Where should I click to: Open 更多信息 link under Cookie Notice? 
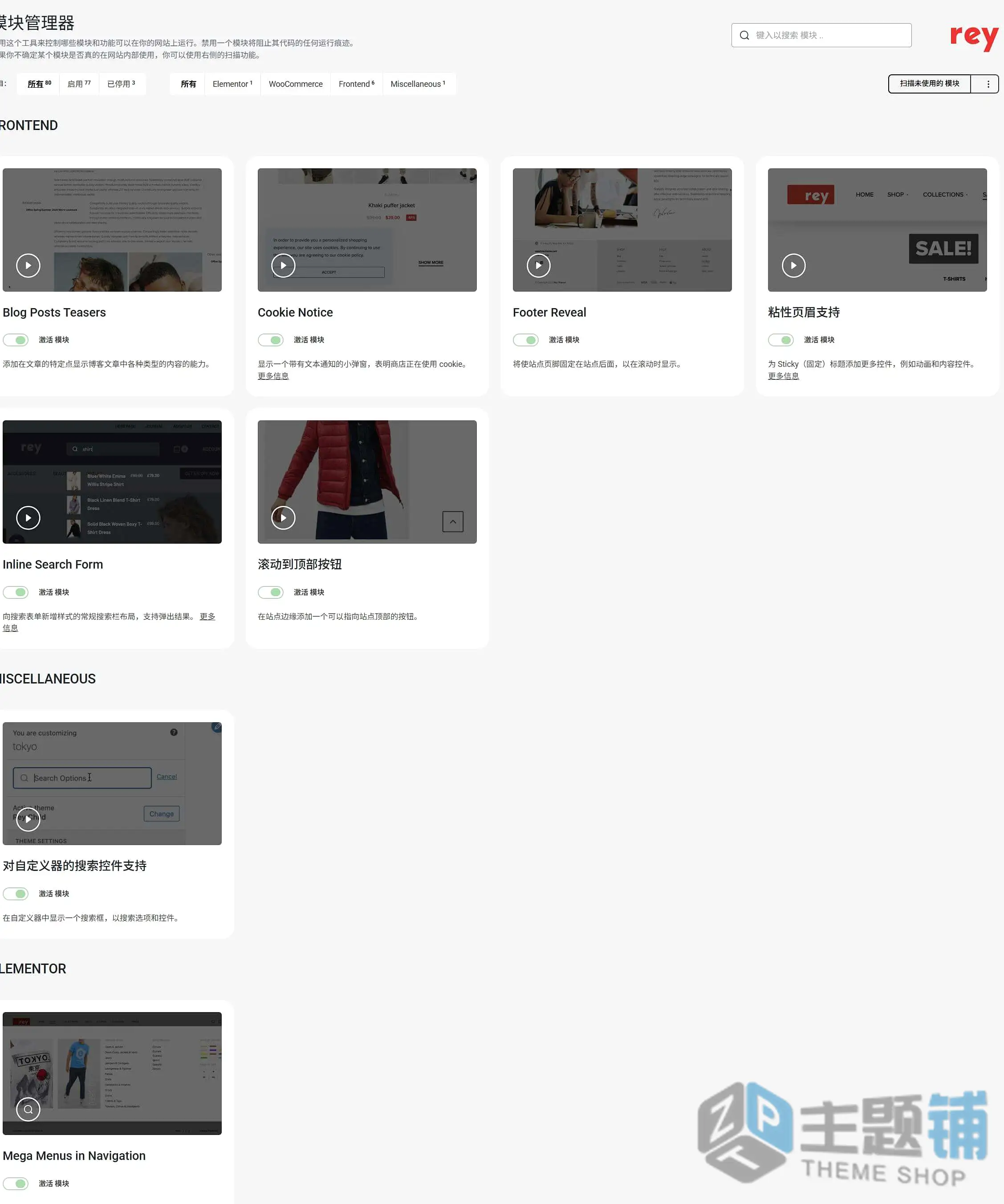point(273,376)
